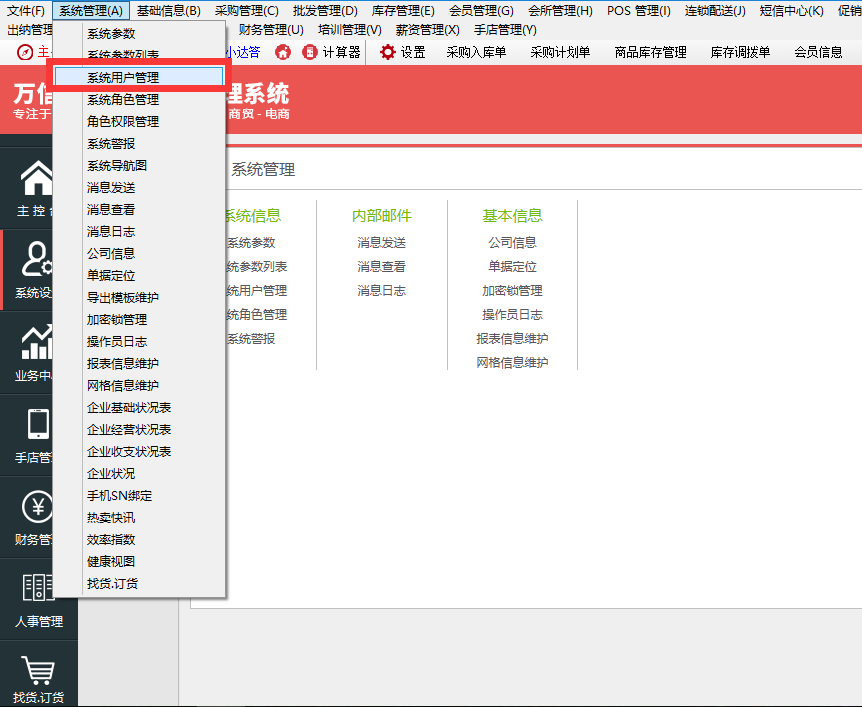This screenshot has width=862, height=707.
Task: Select 消息查看 in the dropdown menu
Action: coord(111,209)
